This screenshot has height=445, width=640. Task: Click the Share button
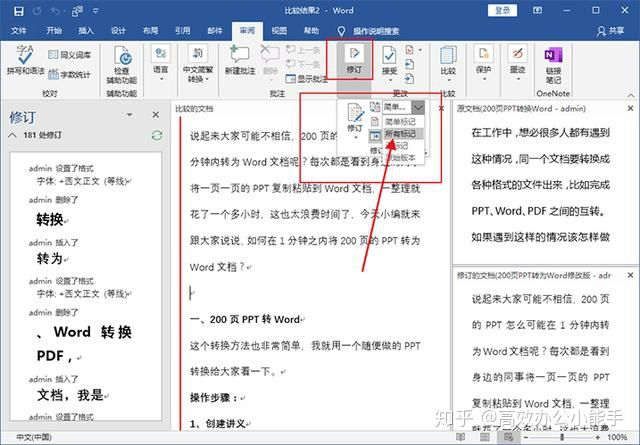click(611, 31)
